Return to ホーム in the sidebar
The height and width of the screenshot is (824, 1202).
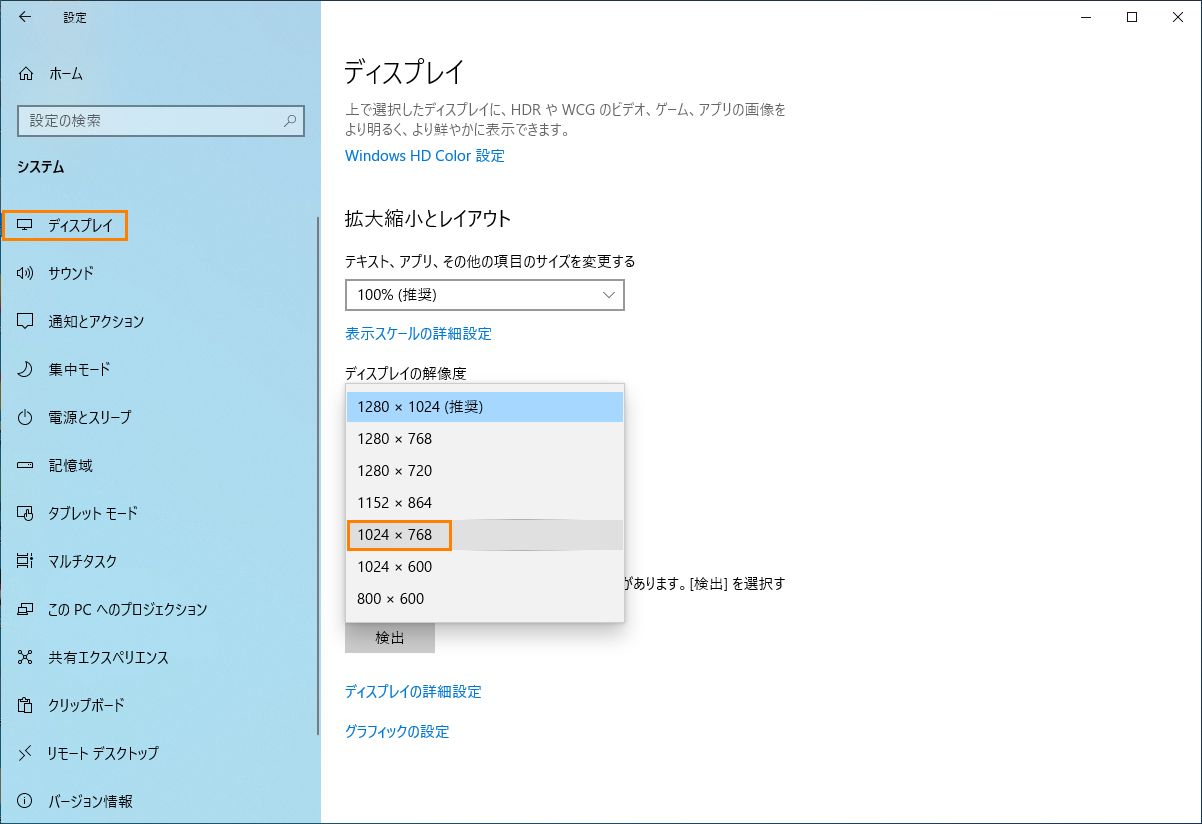[x=55, y=73]
